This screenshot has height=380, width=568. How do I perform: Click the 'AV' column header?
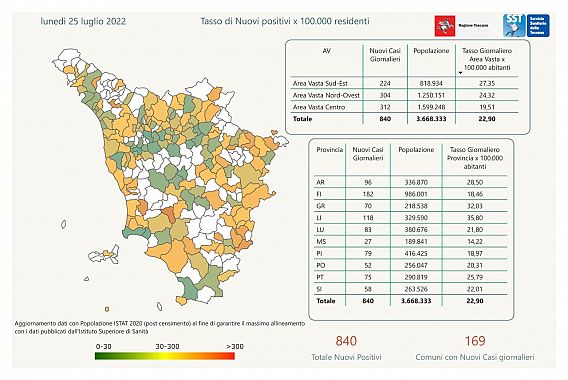click(326, 51)
